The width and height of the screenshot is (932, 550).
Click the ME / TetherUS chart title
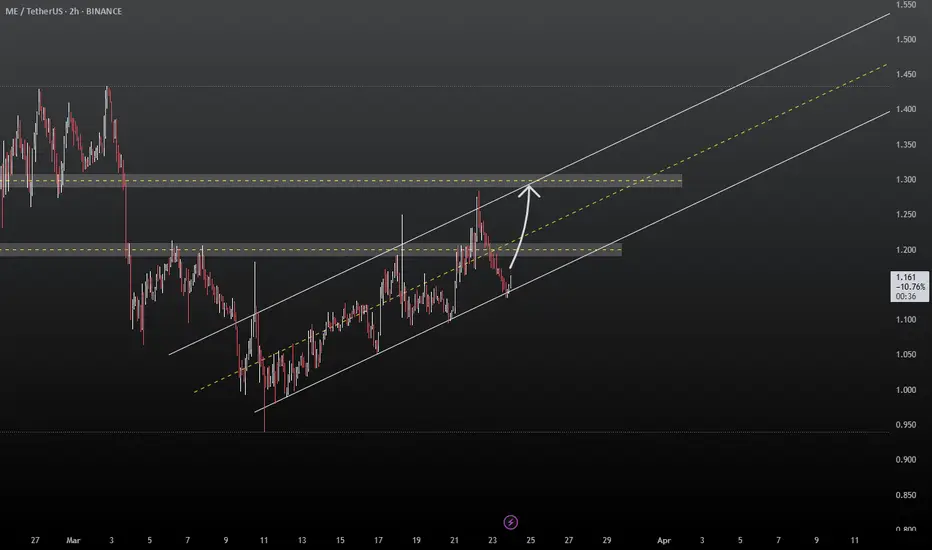(x=64, y=11)
